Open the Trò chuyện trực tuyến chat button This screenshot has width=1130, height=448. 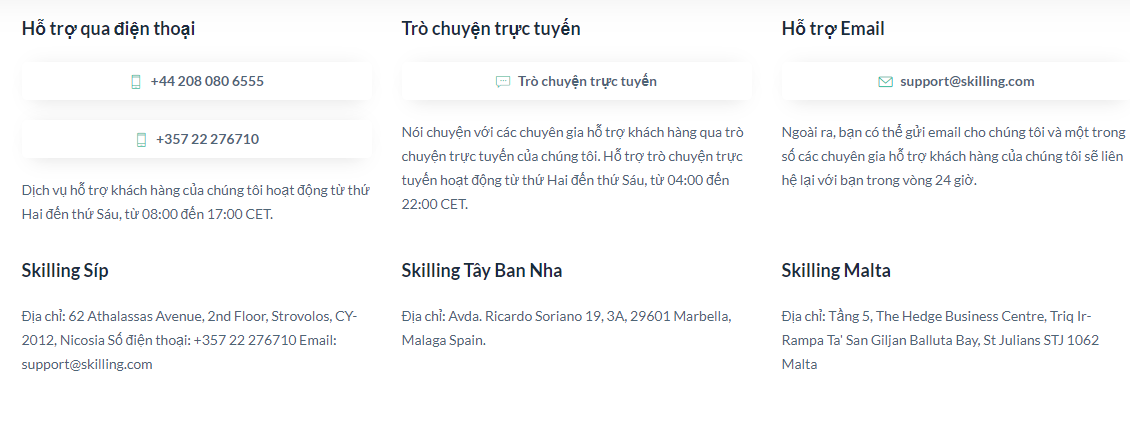pyautogui.click(x=577, y=81)
